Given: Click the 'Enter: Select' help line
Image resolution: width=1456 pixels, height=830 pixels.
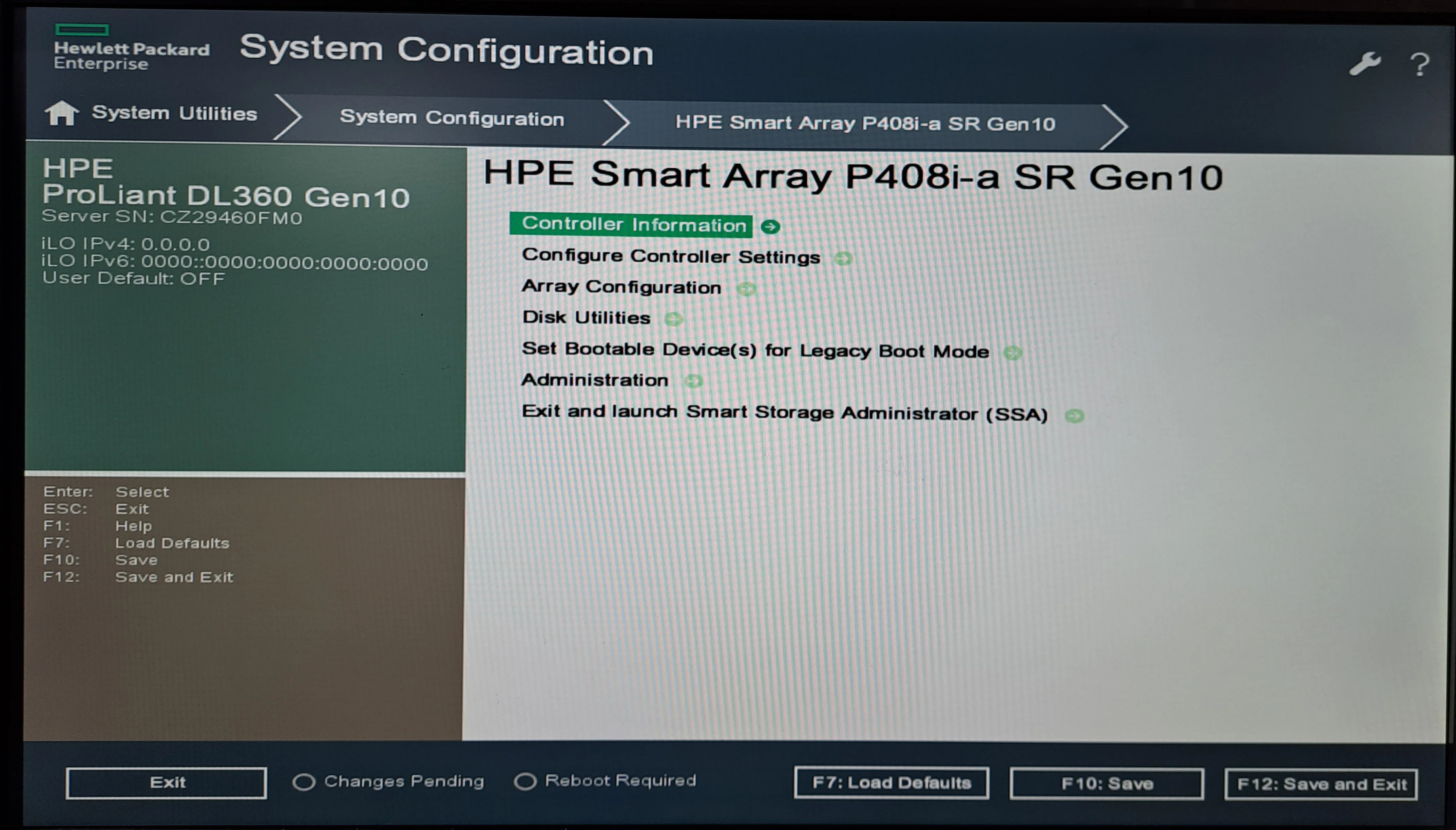Looking at the screenshot, I should coord(106,491).
